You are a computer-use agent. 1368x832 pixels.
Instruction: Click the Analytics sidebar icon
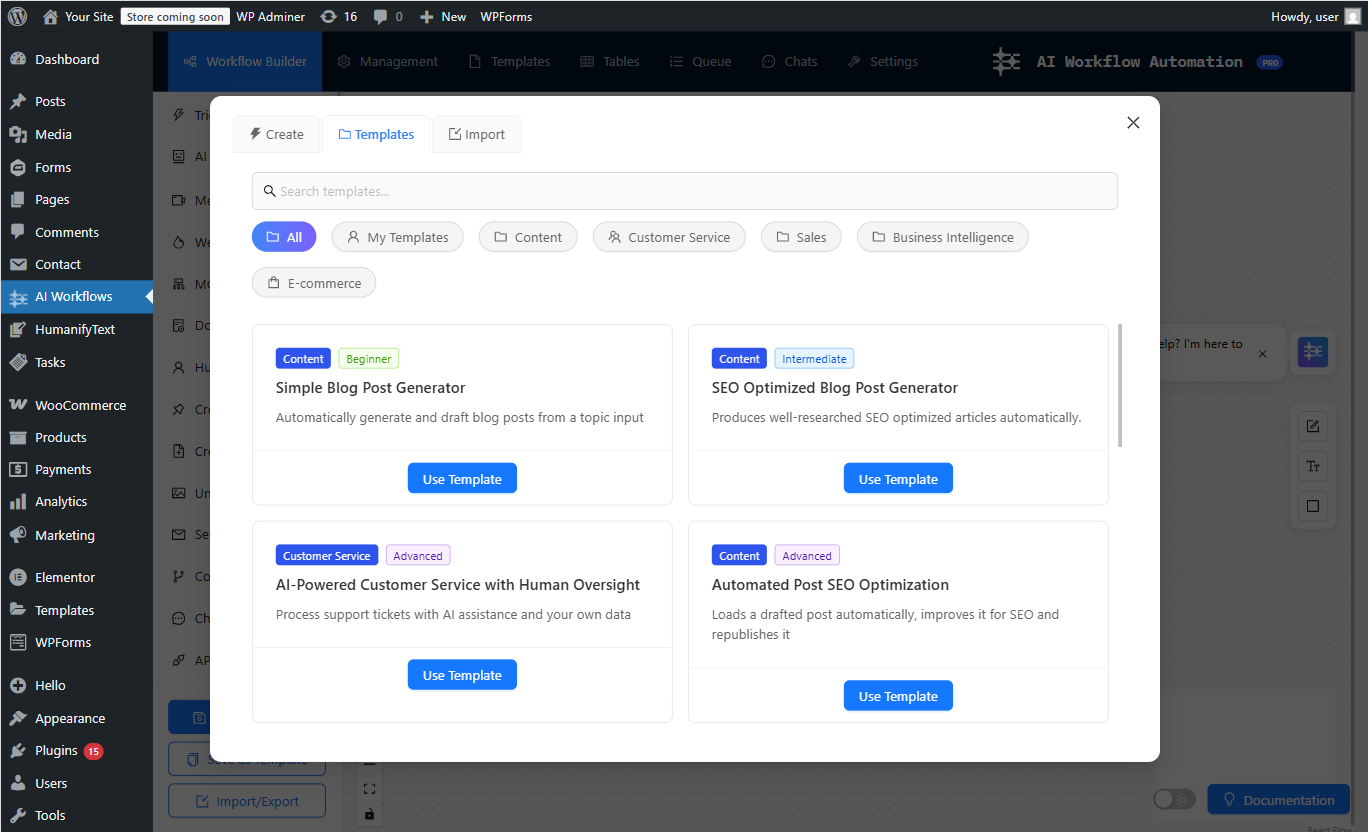click(x=18, y=501)
